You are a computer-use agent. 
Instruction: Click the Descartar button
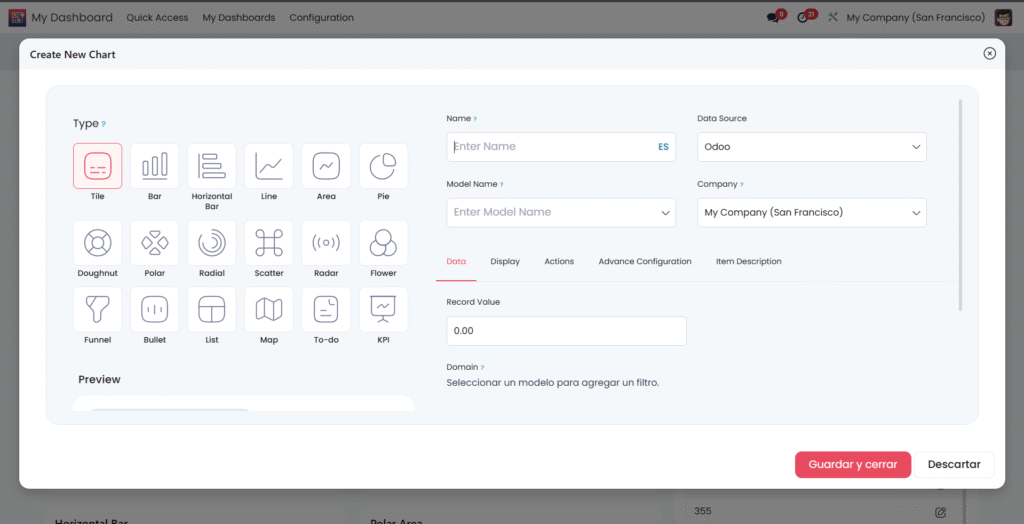pos(953,465)
